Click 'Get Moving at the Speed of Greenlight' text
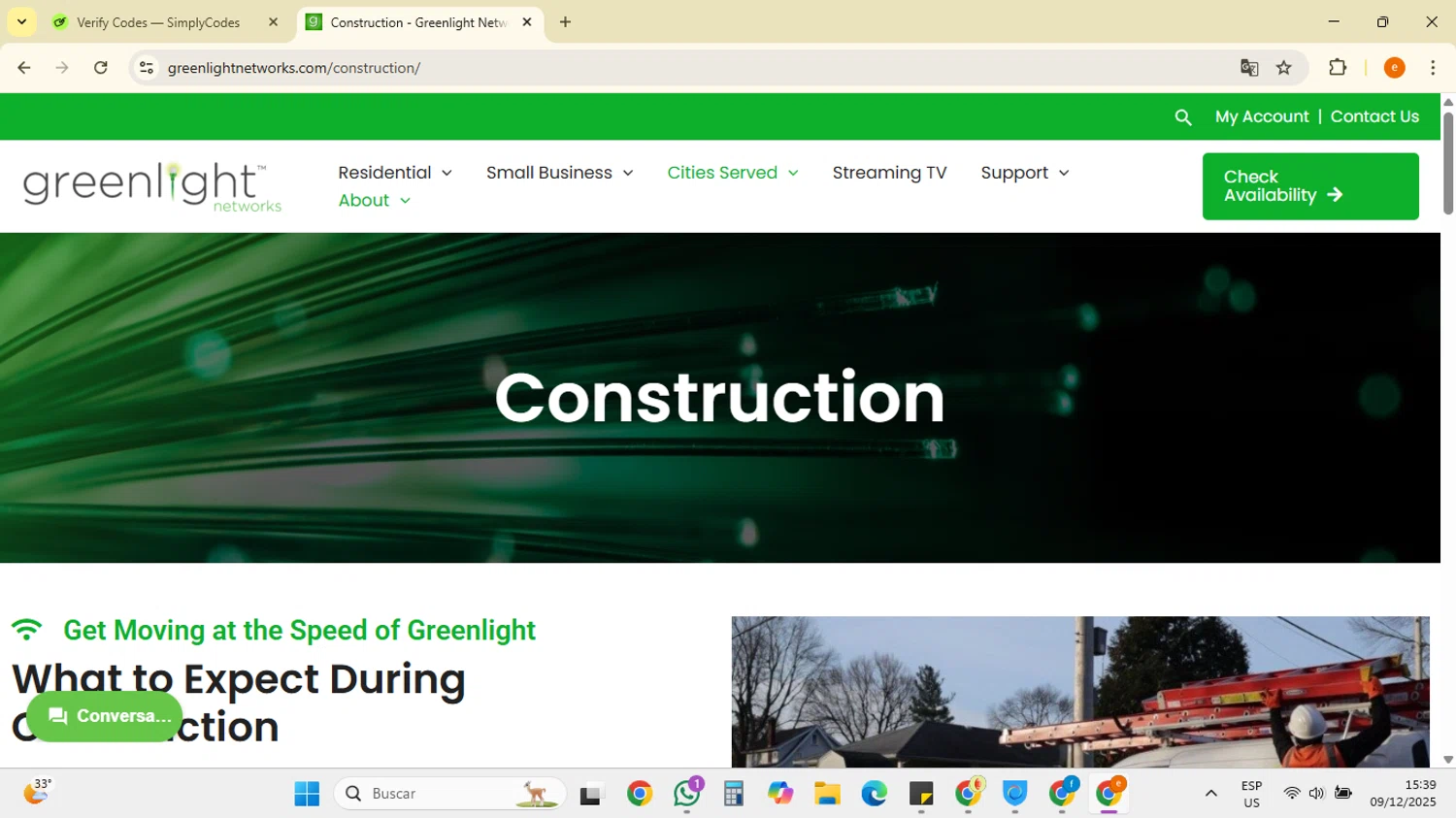The height and width of the screenshot is (818, 1456). click(299, 631)
